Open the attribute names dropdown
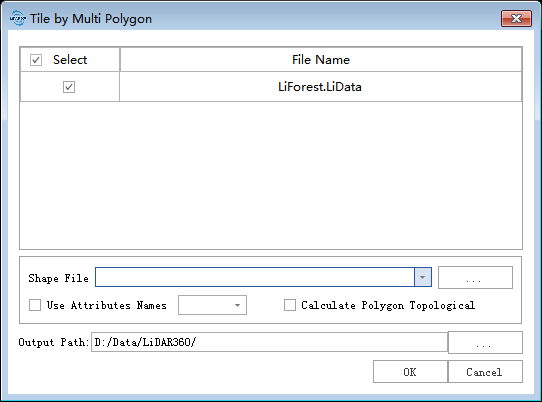 click(212, 305)
